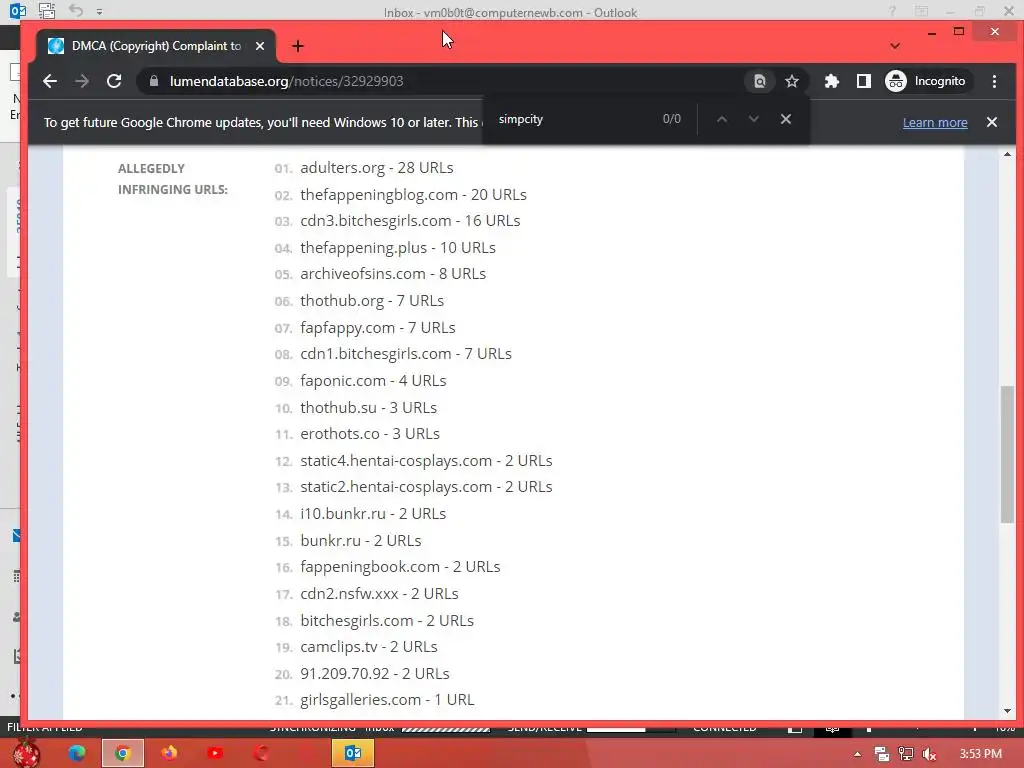Click the page scrollbar up arrow
Viewport: 1024px width, 768px height.
pos(1007,155)
